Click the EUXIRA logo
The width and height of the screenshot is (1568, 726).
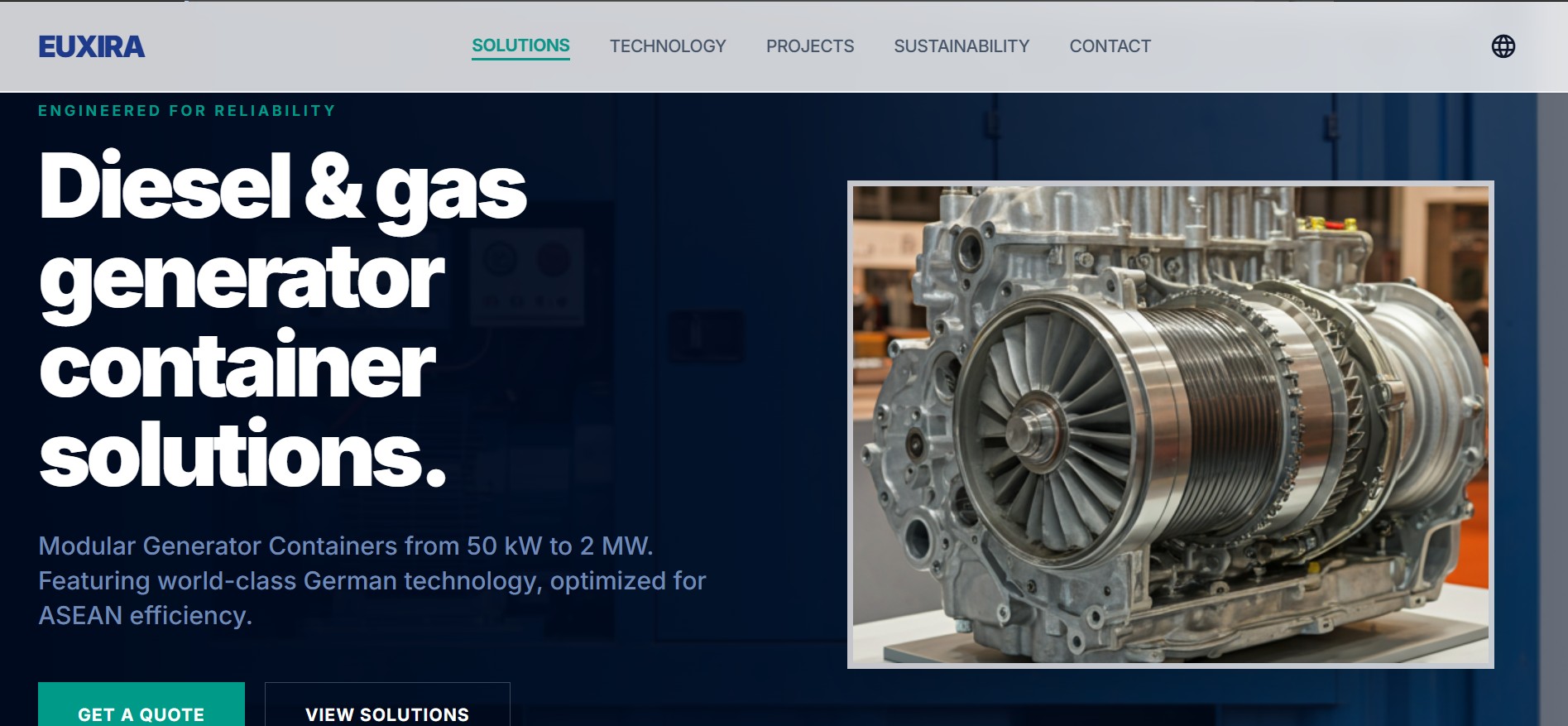pyautogui.click(x=92, y=47)
